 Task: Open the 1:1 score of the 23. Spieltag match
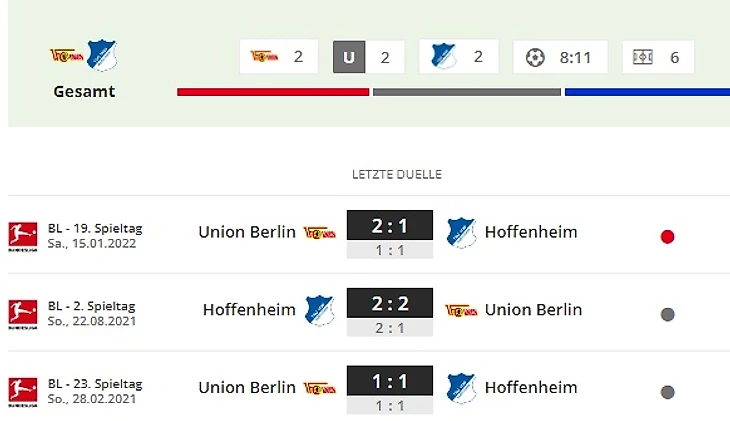[x=389, y=382]
